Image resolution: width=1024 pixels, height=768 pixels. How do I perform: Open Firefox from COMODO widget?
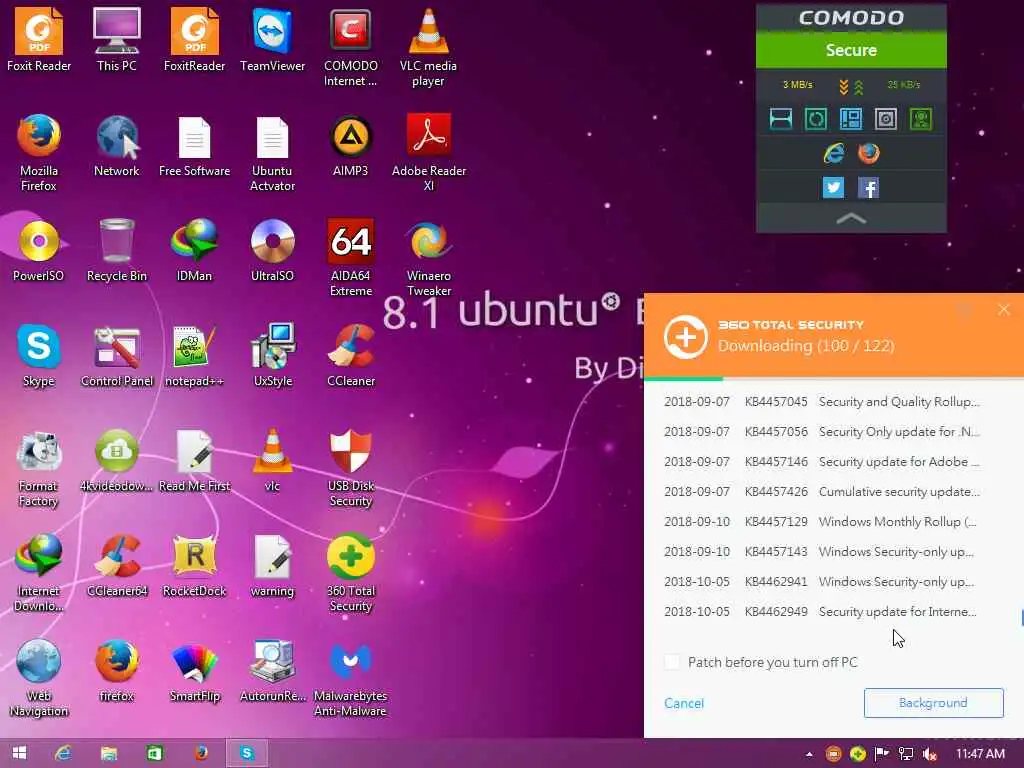click(869, 153)
